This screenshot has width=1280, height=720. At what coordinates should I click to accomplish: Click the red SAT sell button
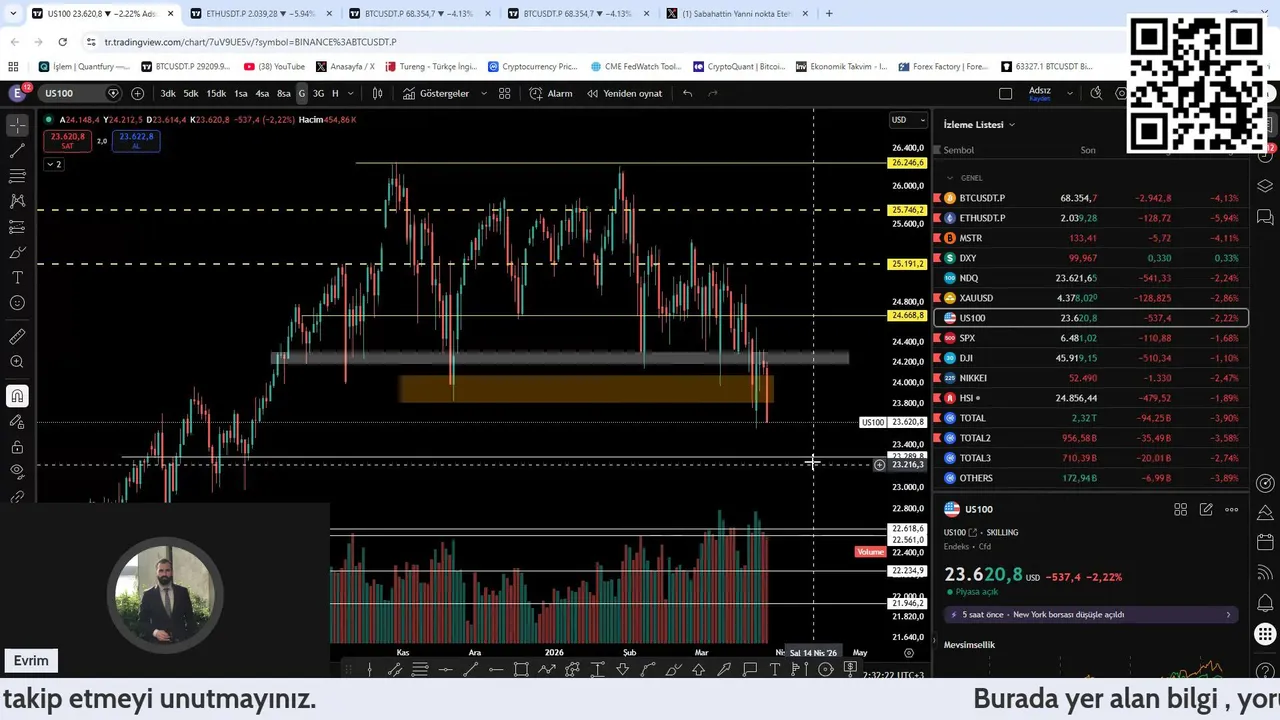[x=68, y=140]
